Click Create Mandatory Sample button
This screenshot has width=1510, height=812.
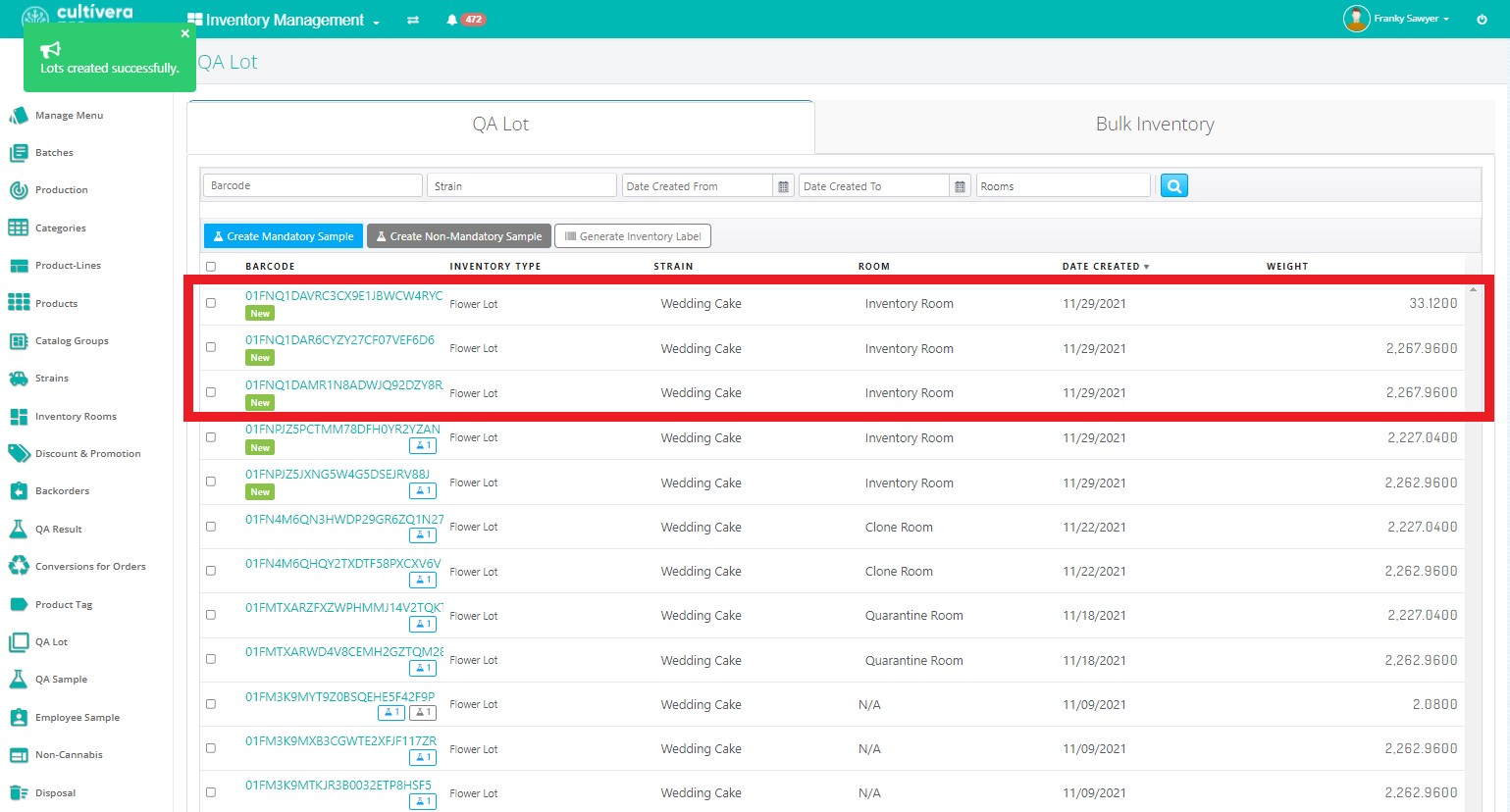tap(284, 236)
